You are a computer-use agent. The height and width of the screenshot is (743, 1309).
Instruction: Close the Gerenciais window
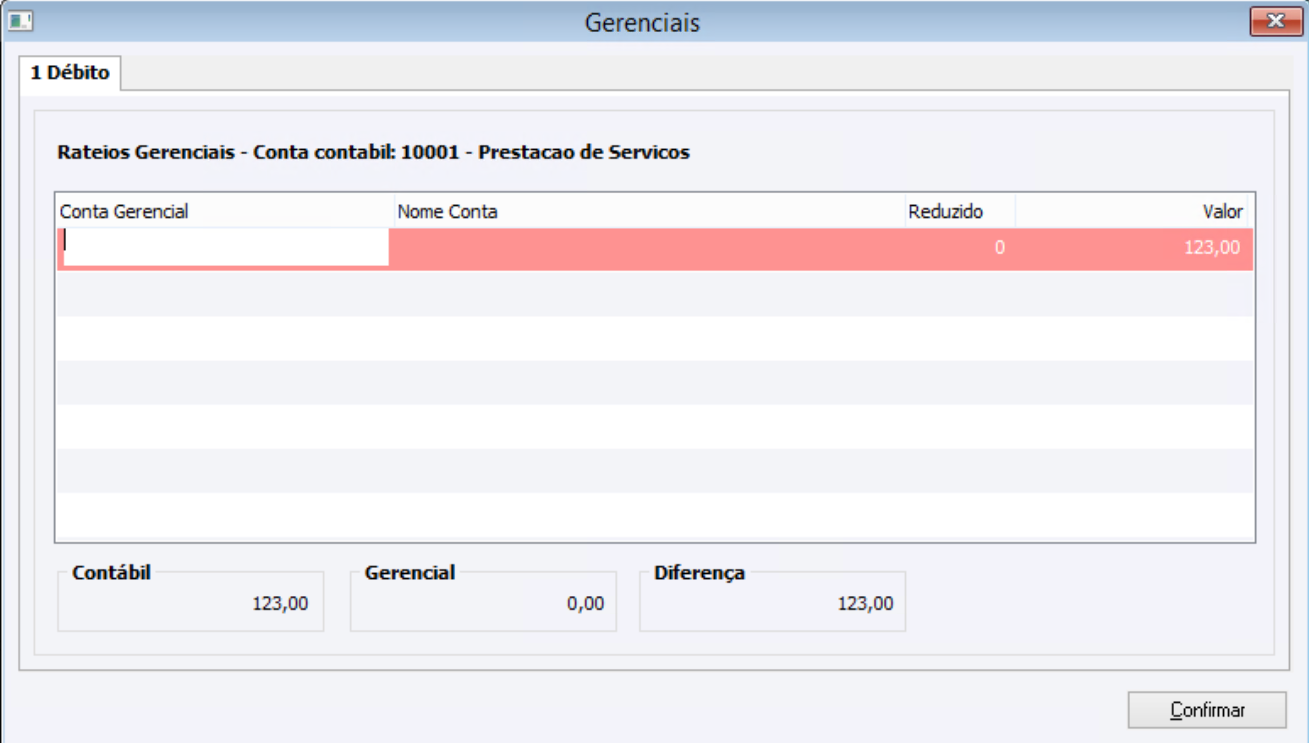point(1276,21)
